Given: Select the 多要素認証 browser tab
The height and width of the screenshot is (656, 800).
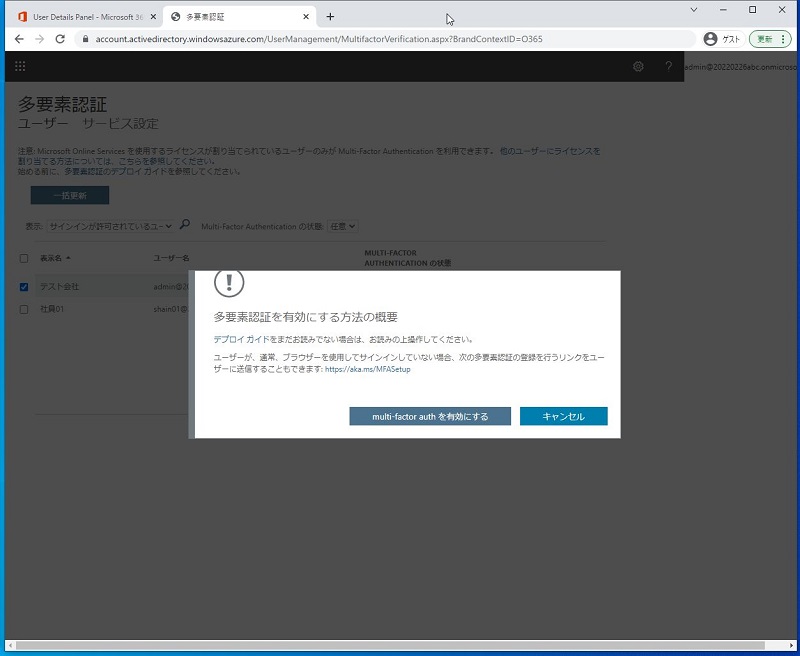Looking at the screenshot, I should pos(240,17).
